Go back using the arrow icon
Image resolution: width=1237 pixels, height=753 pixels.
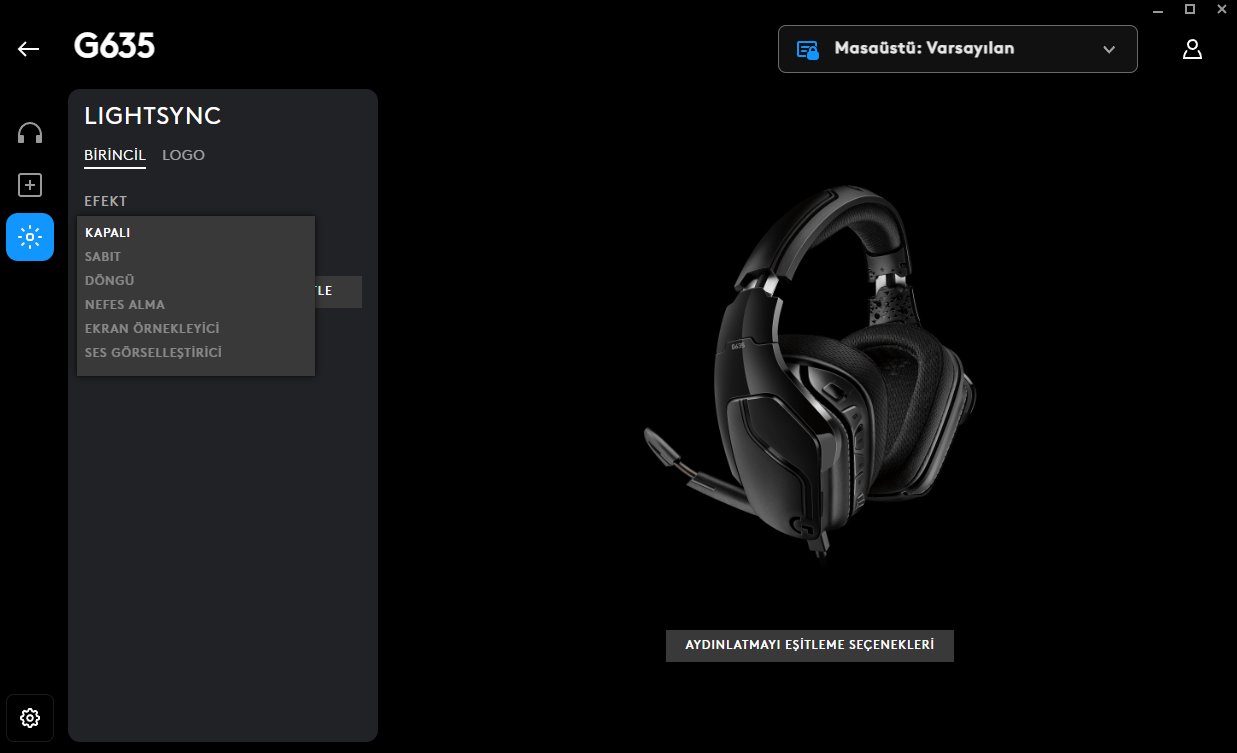[x=29, y=48]
